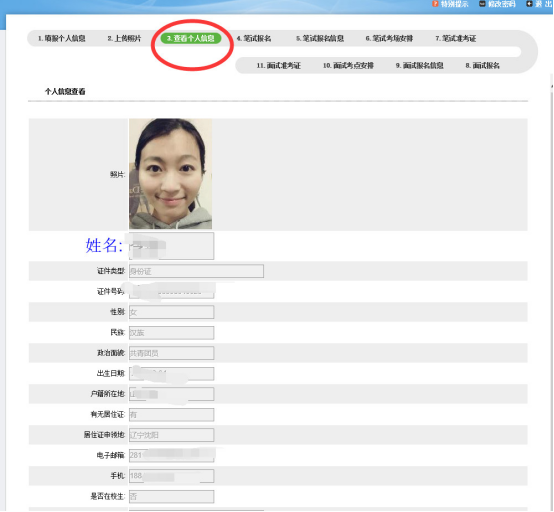
Task: Open step 4 笔试报名
Action: pos(254,38)
